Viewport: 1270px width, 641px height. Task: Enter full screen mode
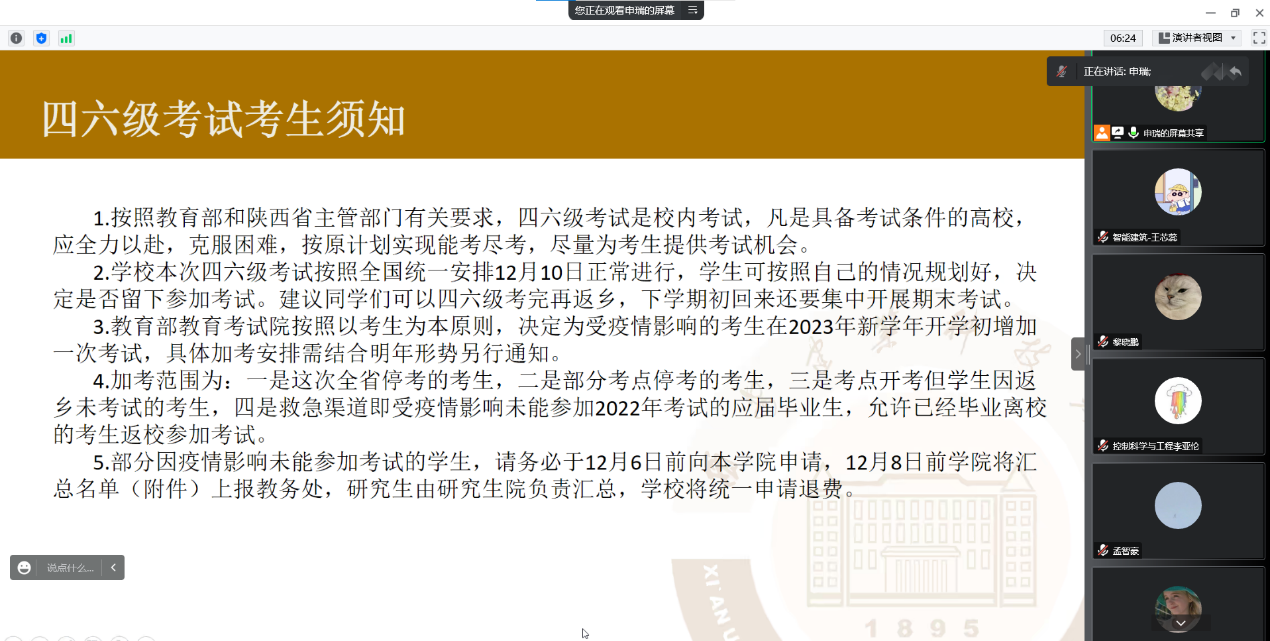[1258, 38]
